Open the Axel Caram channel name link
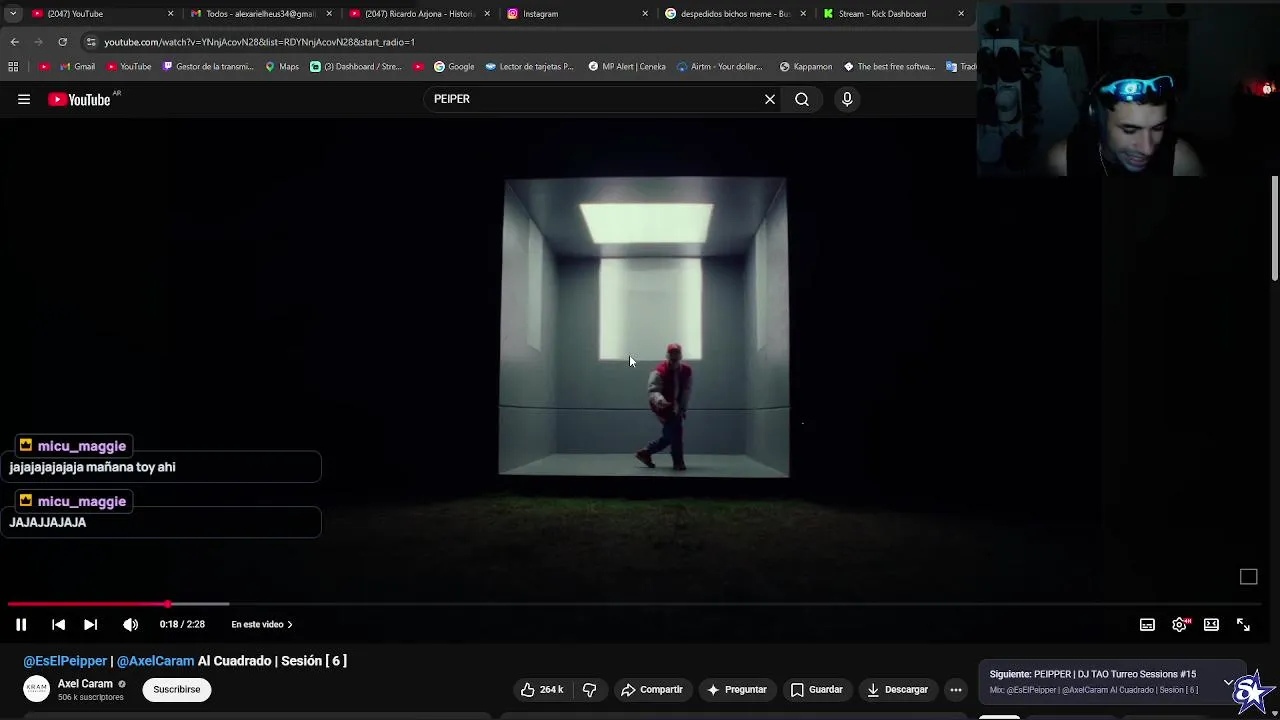Image resolution: width=1280 pixels, height=720 pixels. pyautogui.click(x=85, y=684)
